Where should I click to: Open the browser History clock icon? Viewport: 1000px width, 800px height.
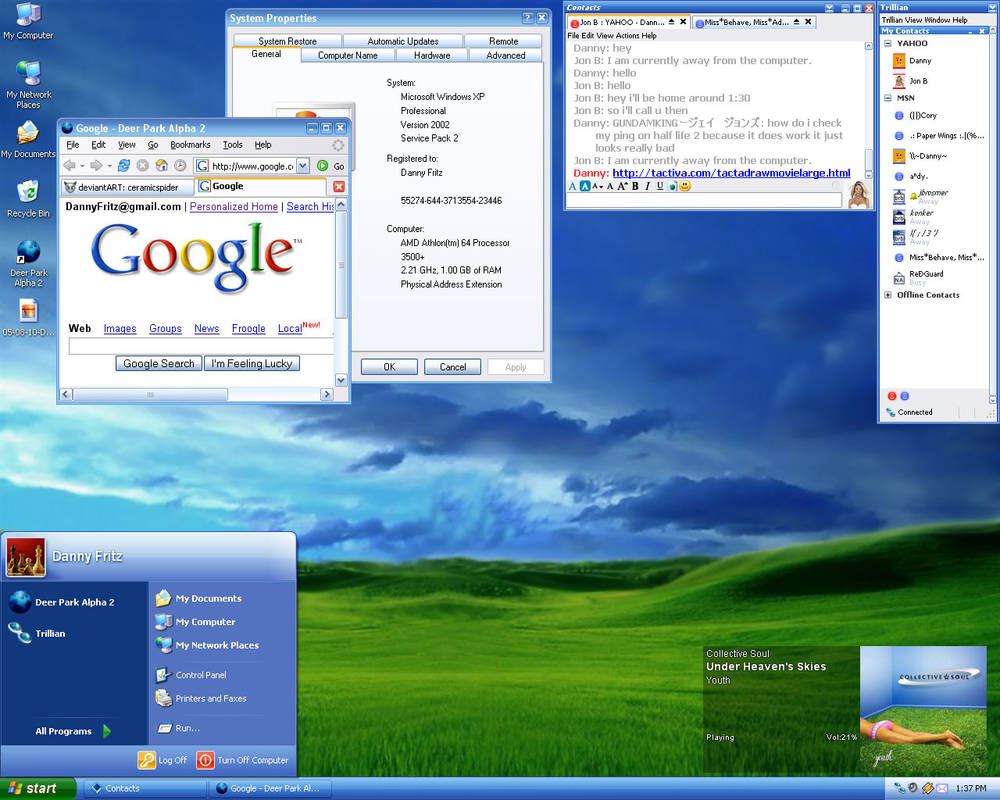[180, 166]
